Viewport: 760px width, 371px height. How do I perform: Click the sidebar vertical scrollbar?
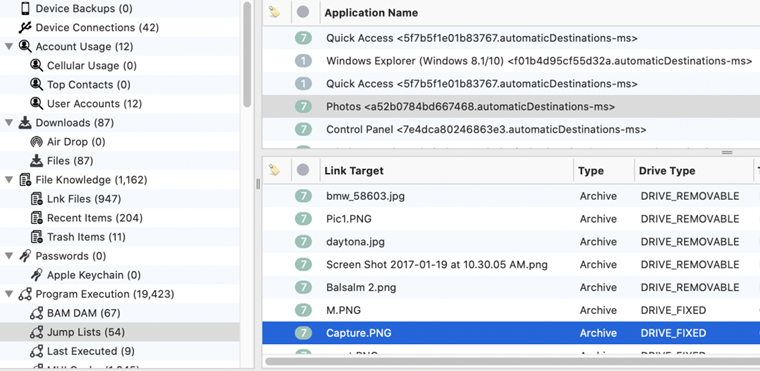pyautogui.click(x=247, y=53)
